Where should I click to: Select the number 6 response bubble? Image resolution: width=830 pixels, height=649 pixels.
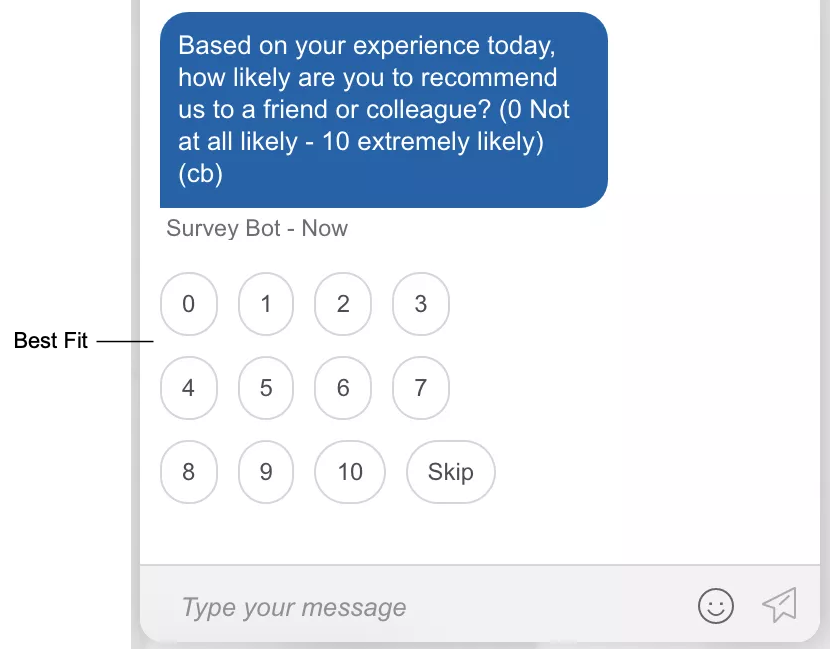click(x=343, y=388)
